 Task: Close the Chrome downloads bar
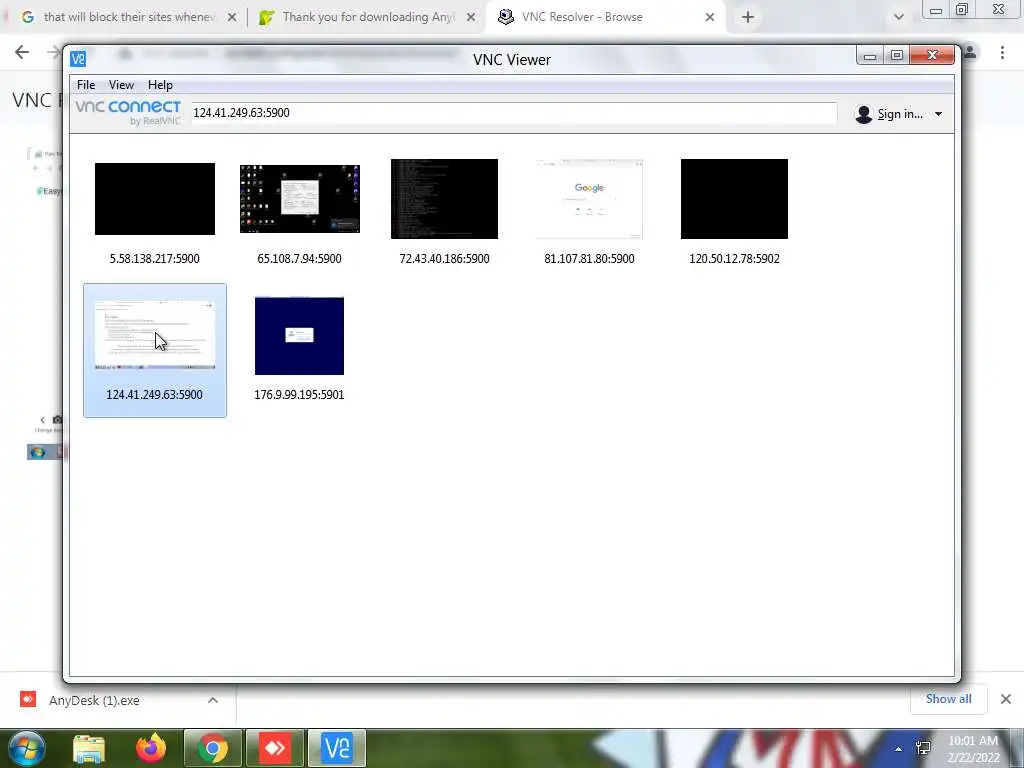point(1006,699)
